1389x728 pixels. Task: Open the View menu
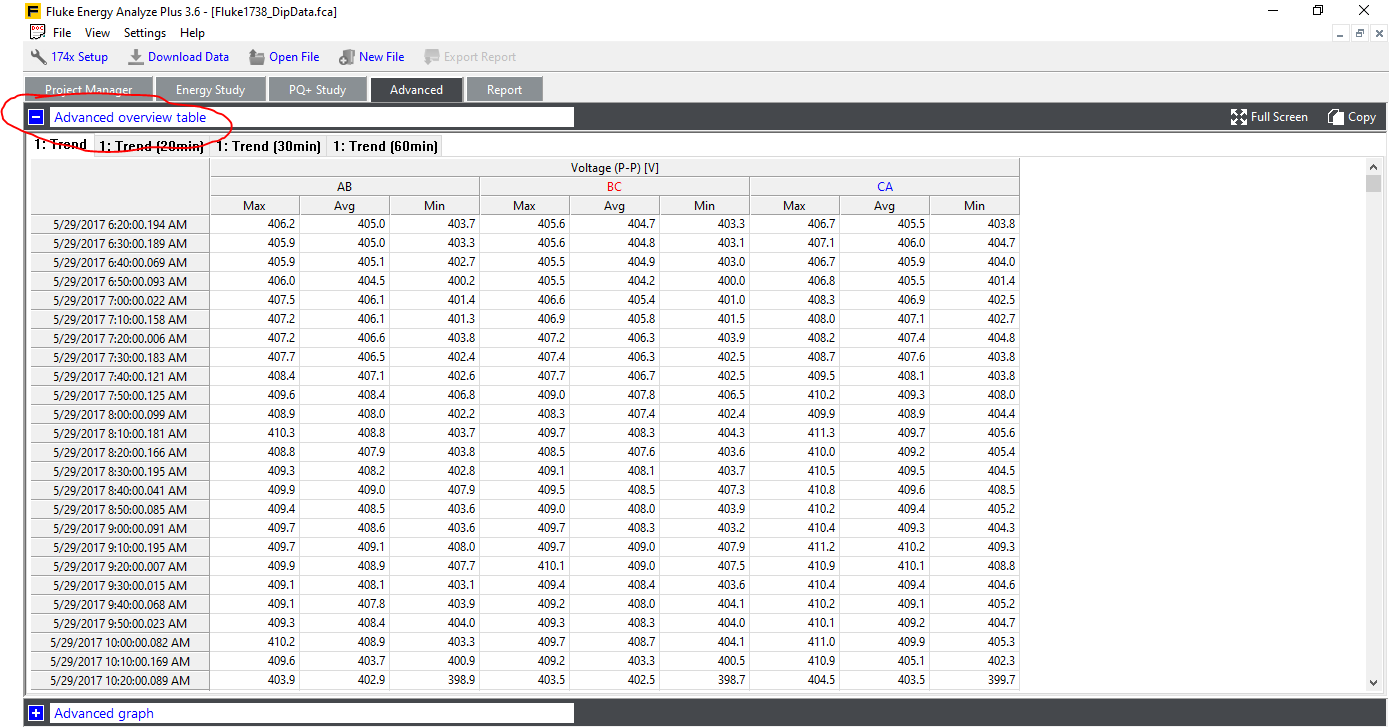click(98, 33)
